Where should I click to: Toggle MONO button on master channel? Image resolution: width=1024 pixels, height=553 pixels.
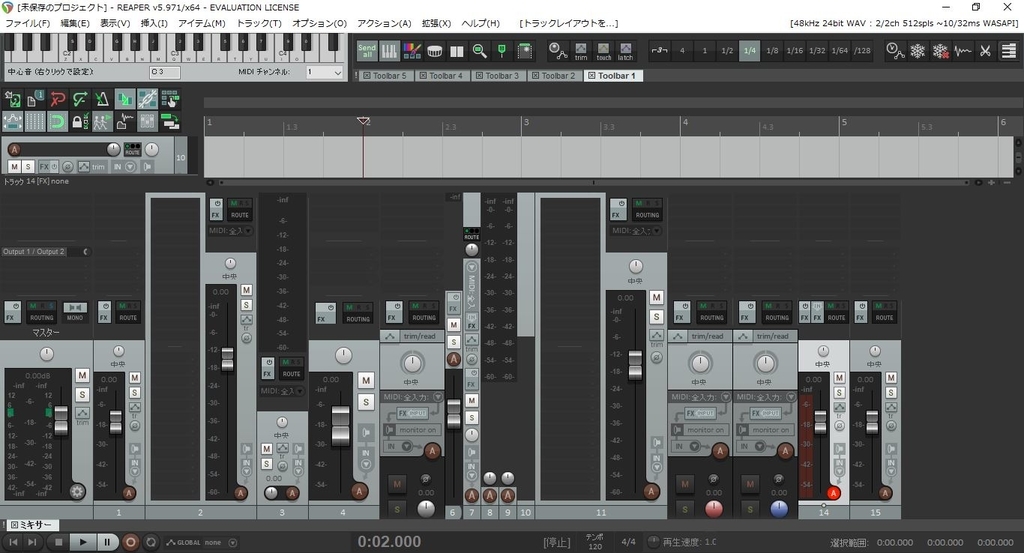[74, 312]
